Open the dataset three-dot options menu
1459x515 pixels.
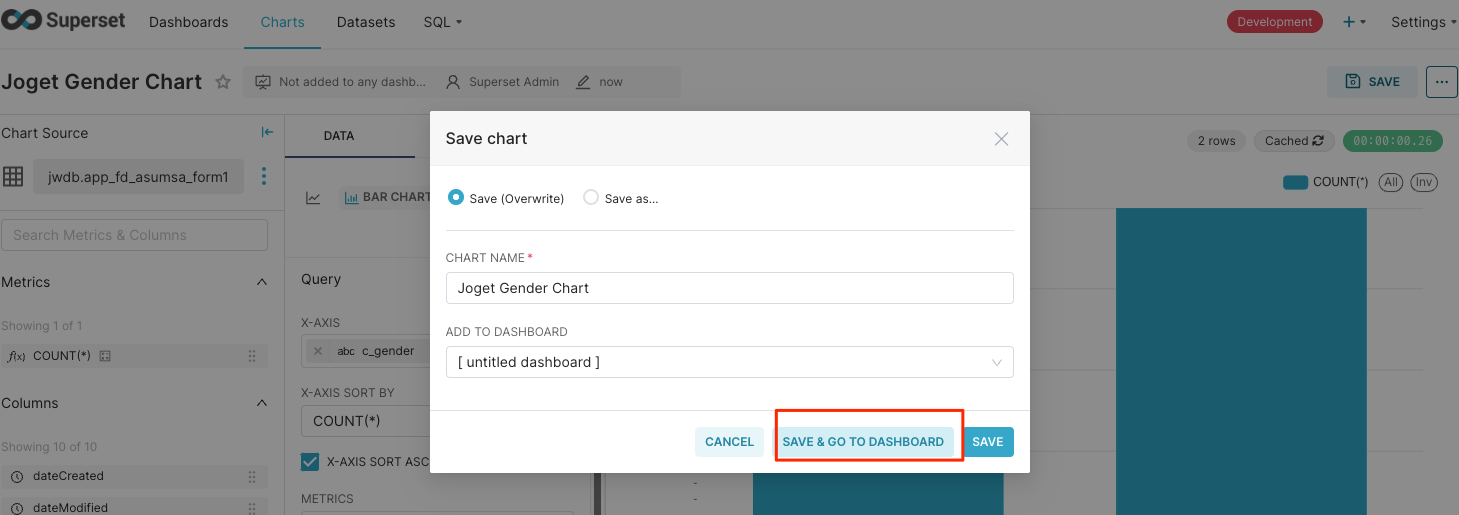(x=264, y=177)
